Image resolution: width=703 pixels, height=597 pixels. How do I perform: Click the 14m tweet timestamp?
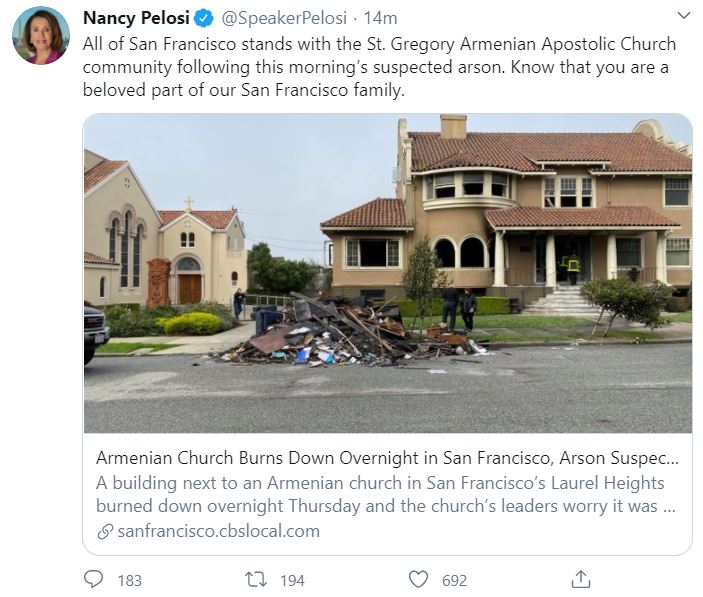coord(380,18)
